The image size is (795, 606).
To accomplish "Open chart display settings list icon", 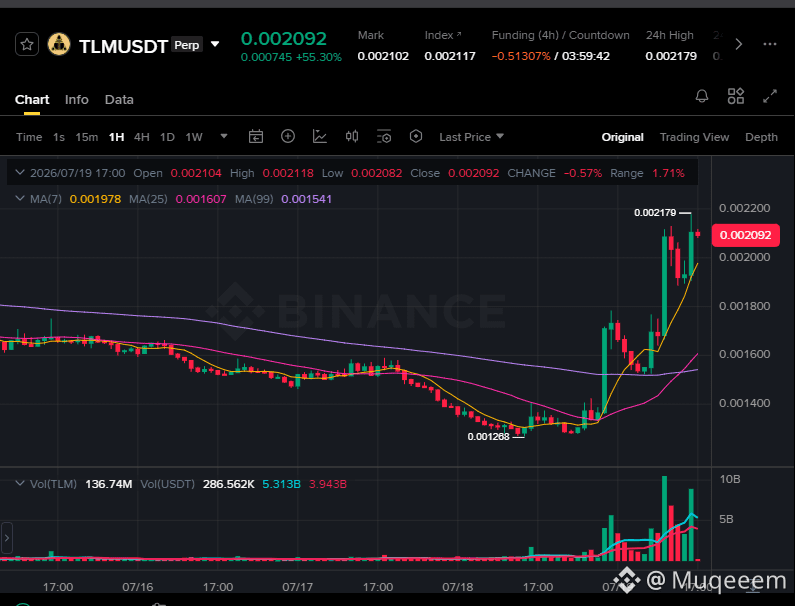I will (384, 136).
